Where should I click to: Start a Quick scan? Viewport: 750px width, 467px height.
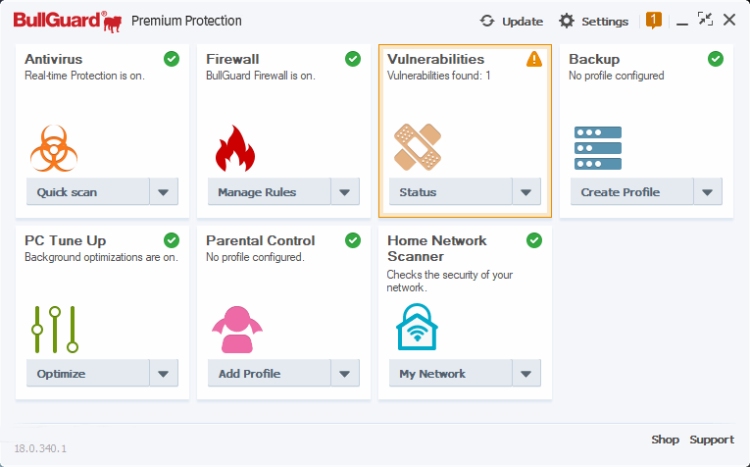[88, 192]
